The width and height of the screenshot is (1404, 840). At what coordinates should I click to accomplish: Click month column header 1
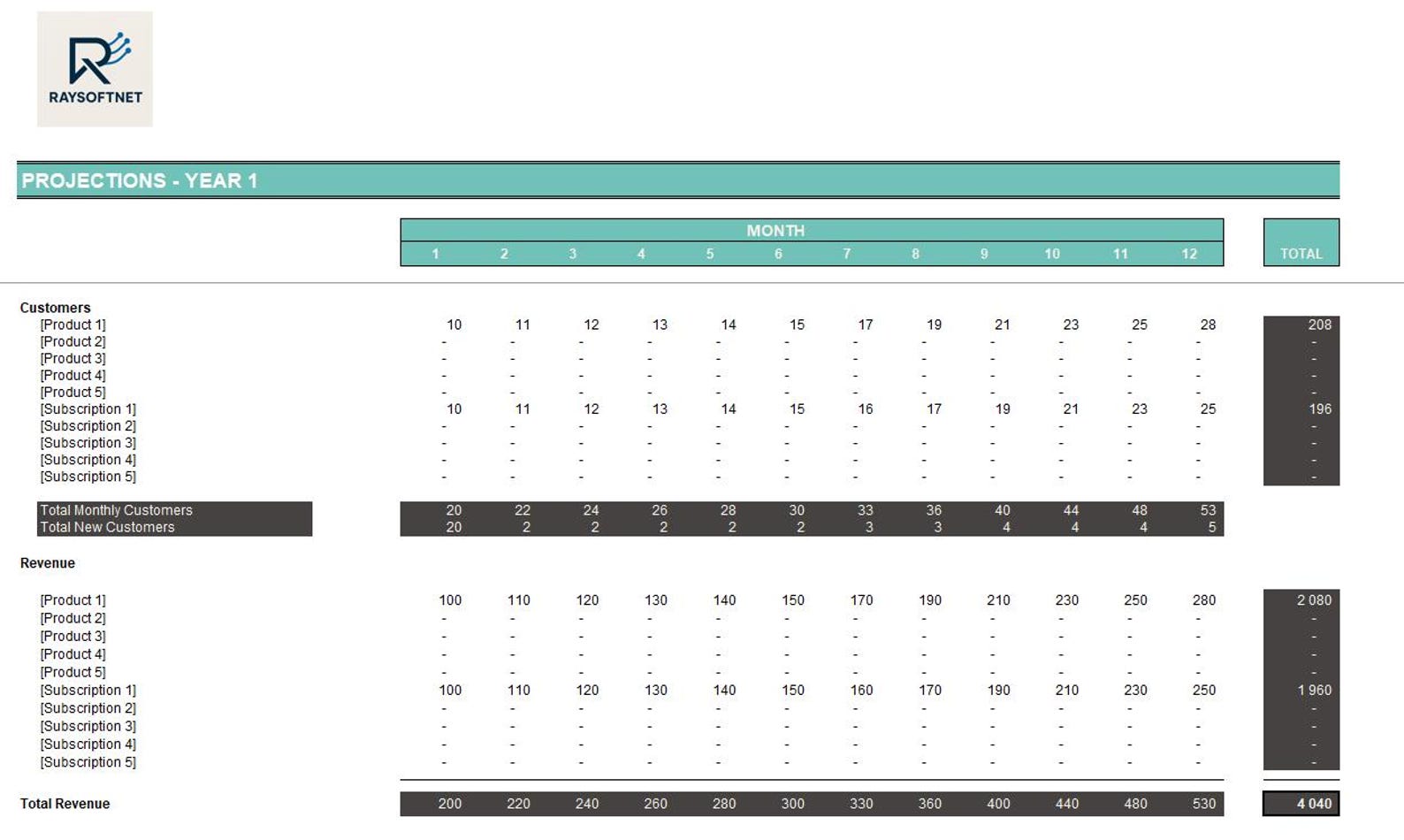click(x=435, y=254)
